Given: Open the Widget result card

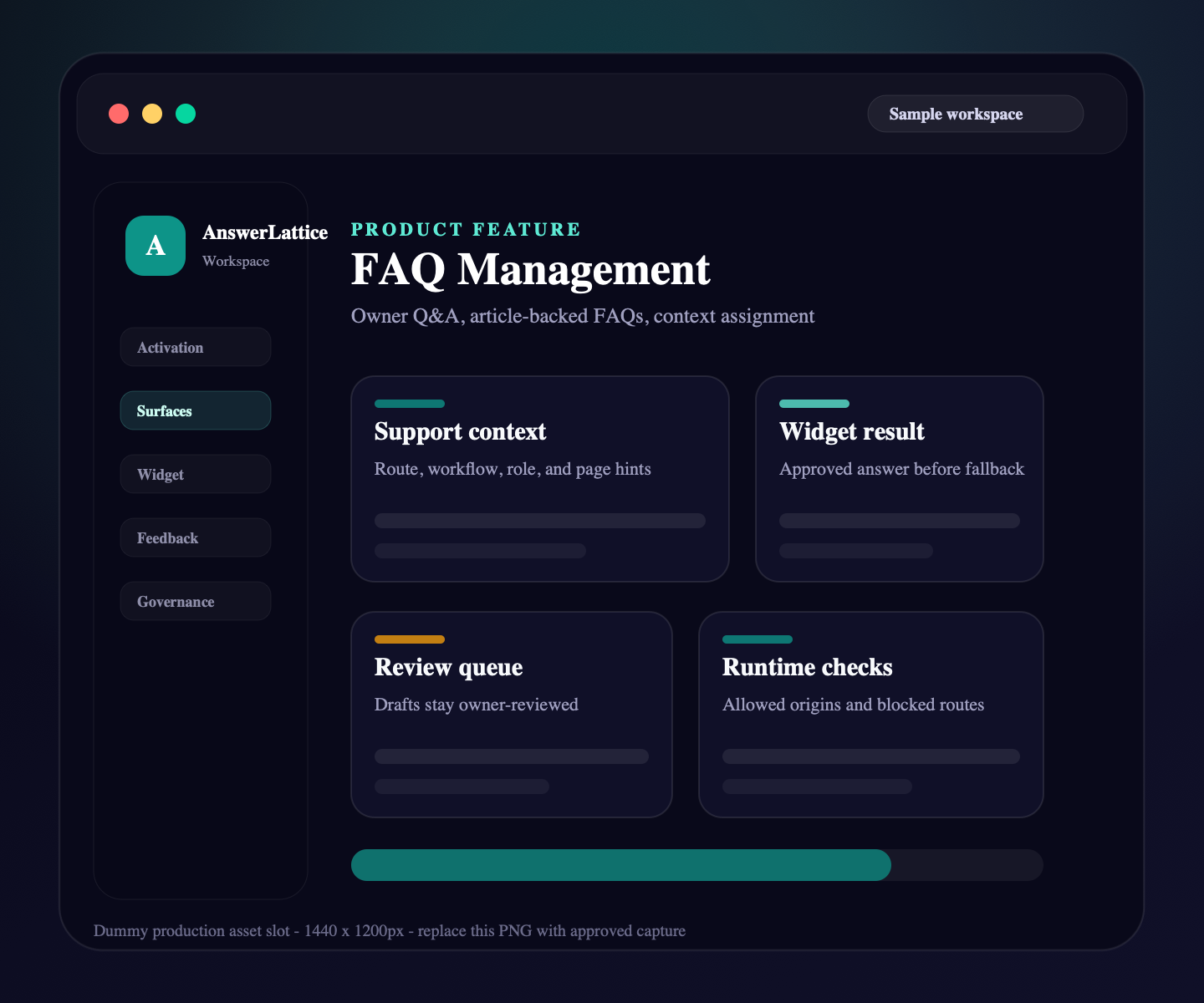Looking at the screenshot, I should (x=900, y=479).
